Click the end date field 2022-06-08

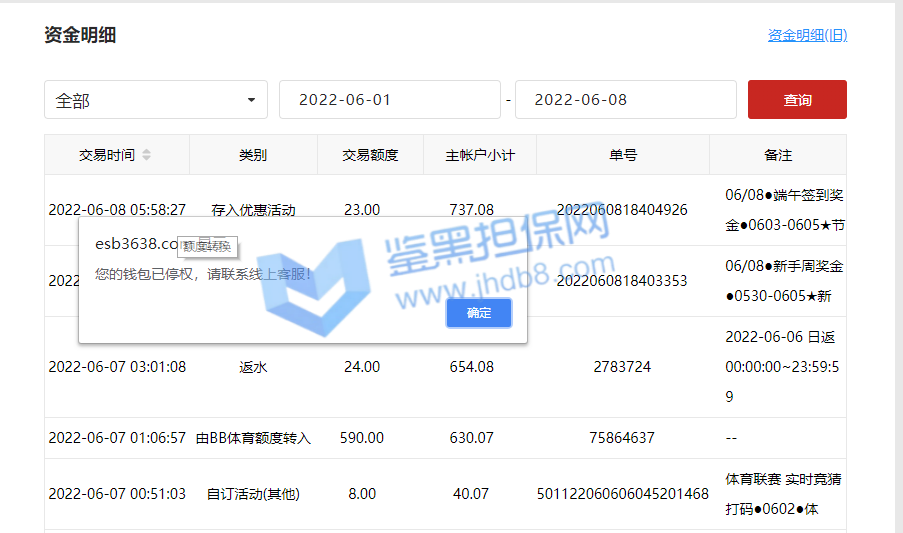[x=625, y=100]
